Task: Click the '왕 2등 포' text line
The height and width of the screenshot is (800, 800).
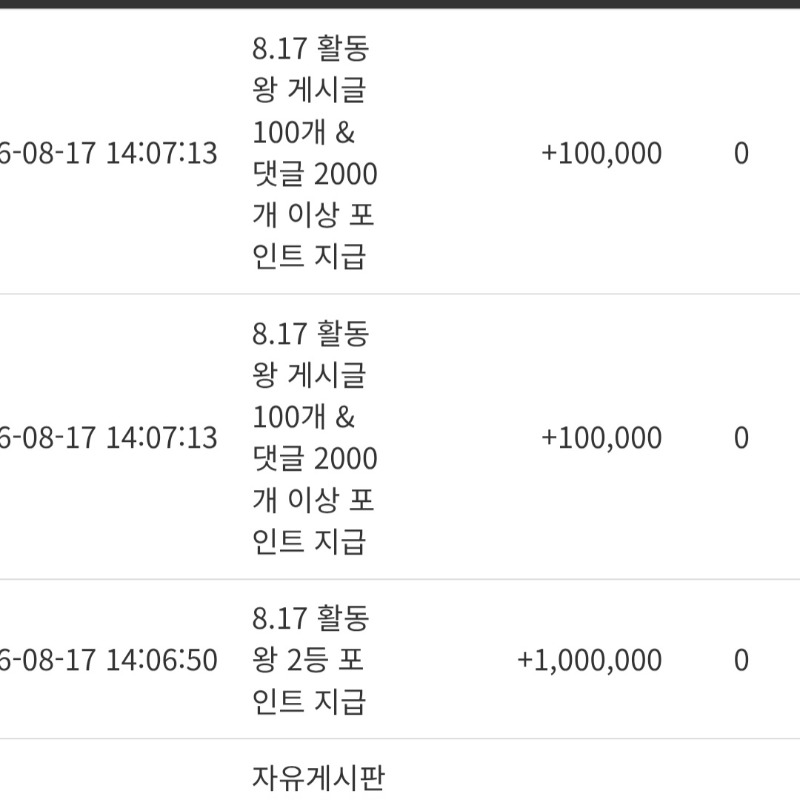Action: click(x=308, y=660)
